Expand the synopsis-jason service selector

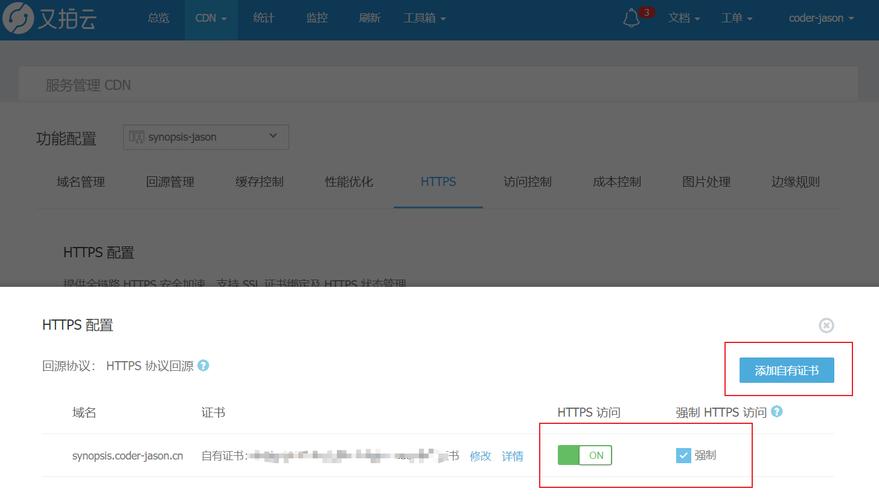coord(206,137)
